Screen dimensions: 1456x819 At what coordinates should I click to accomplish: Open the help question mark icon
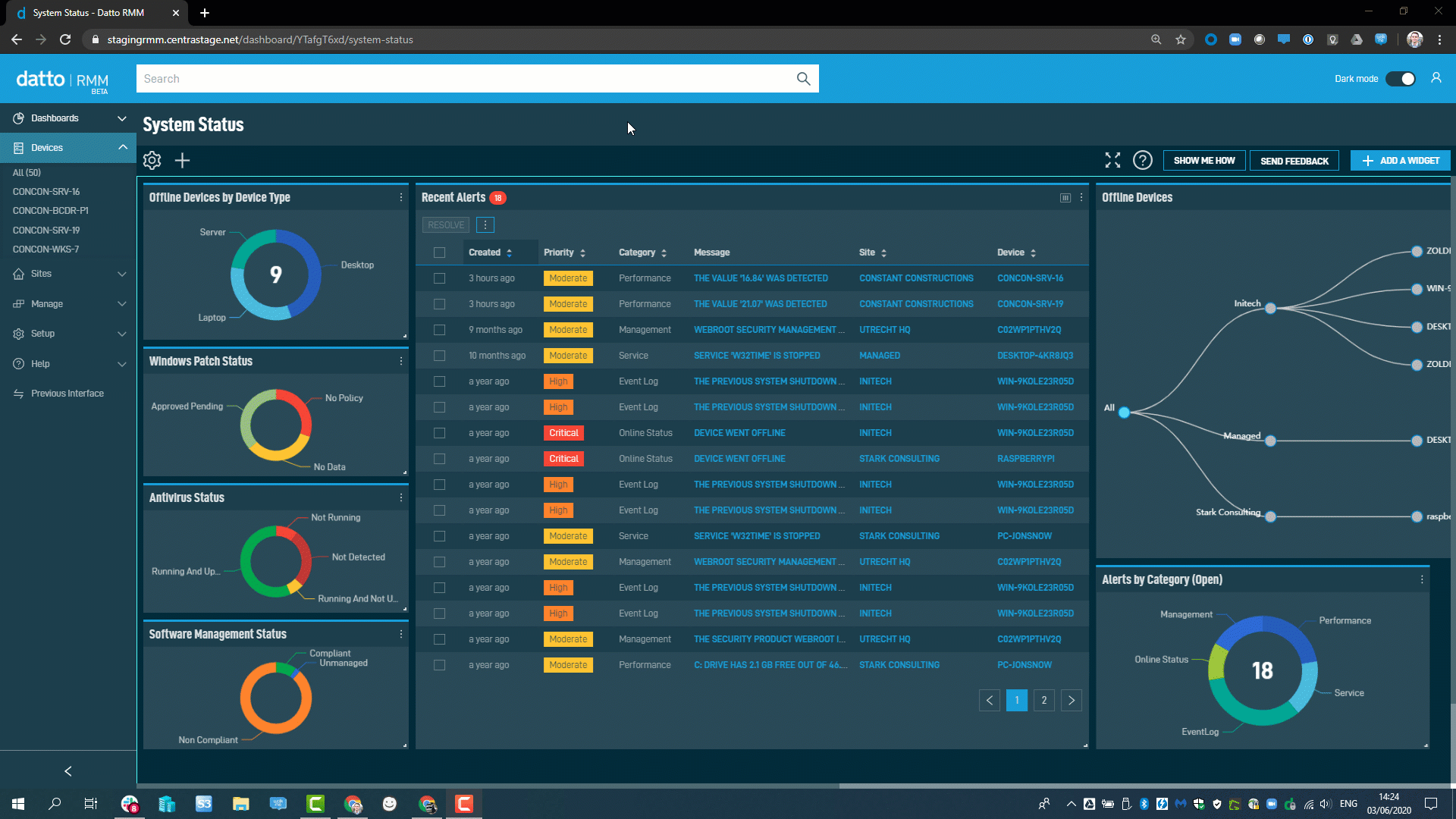1142,160
